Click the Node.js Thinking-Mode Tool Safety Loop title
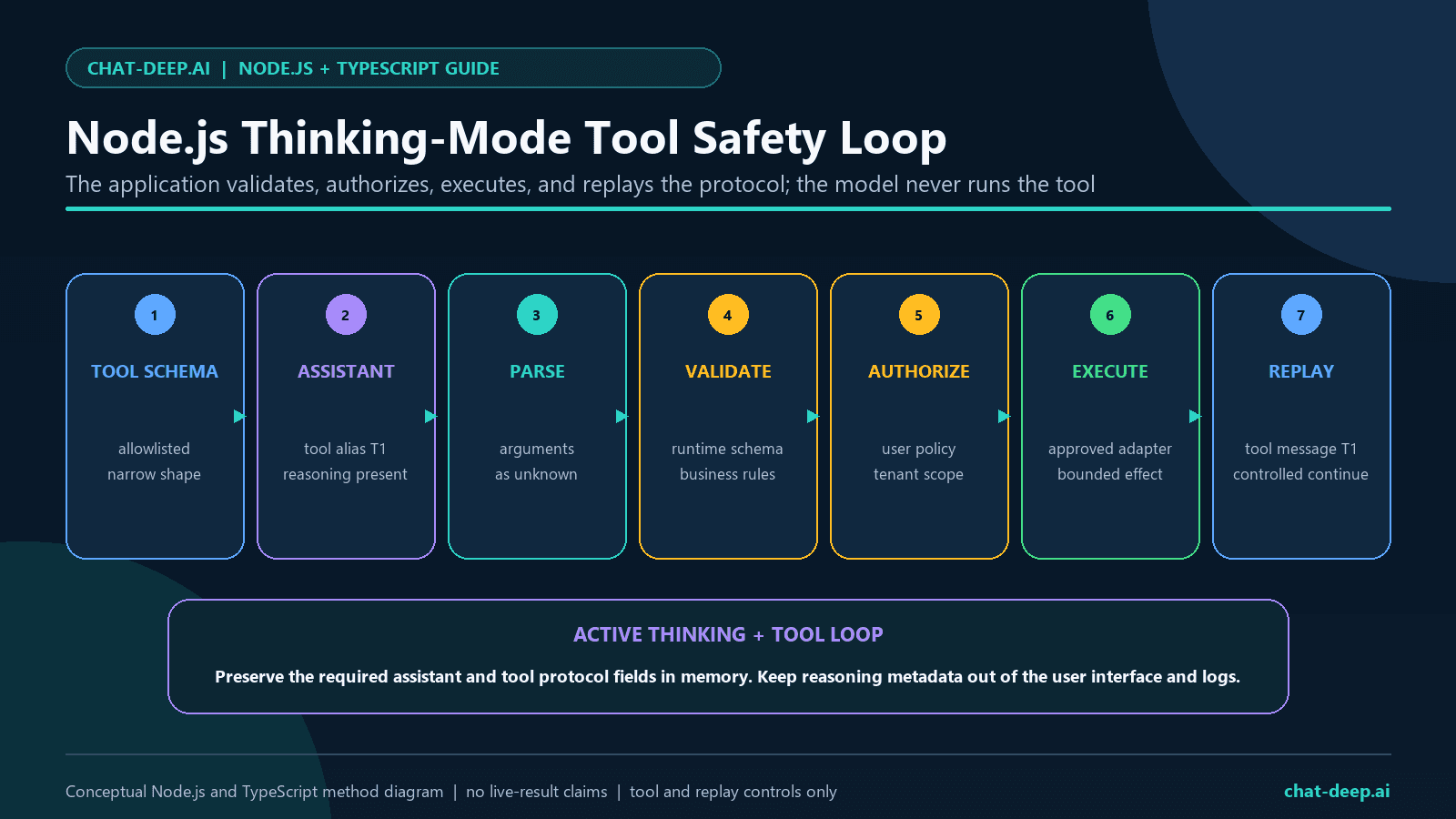The height and width of the screenshot is (819, 1456). [506, 138]
